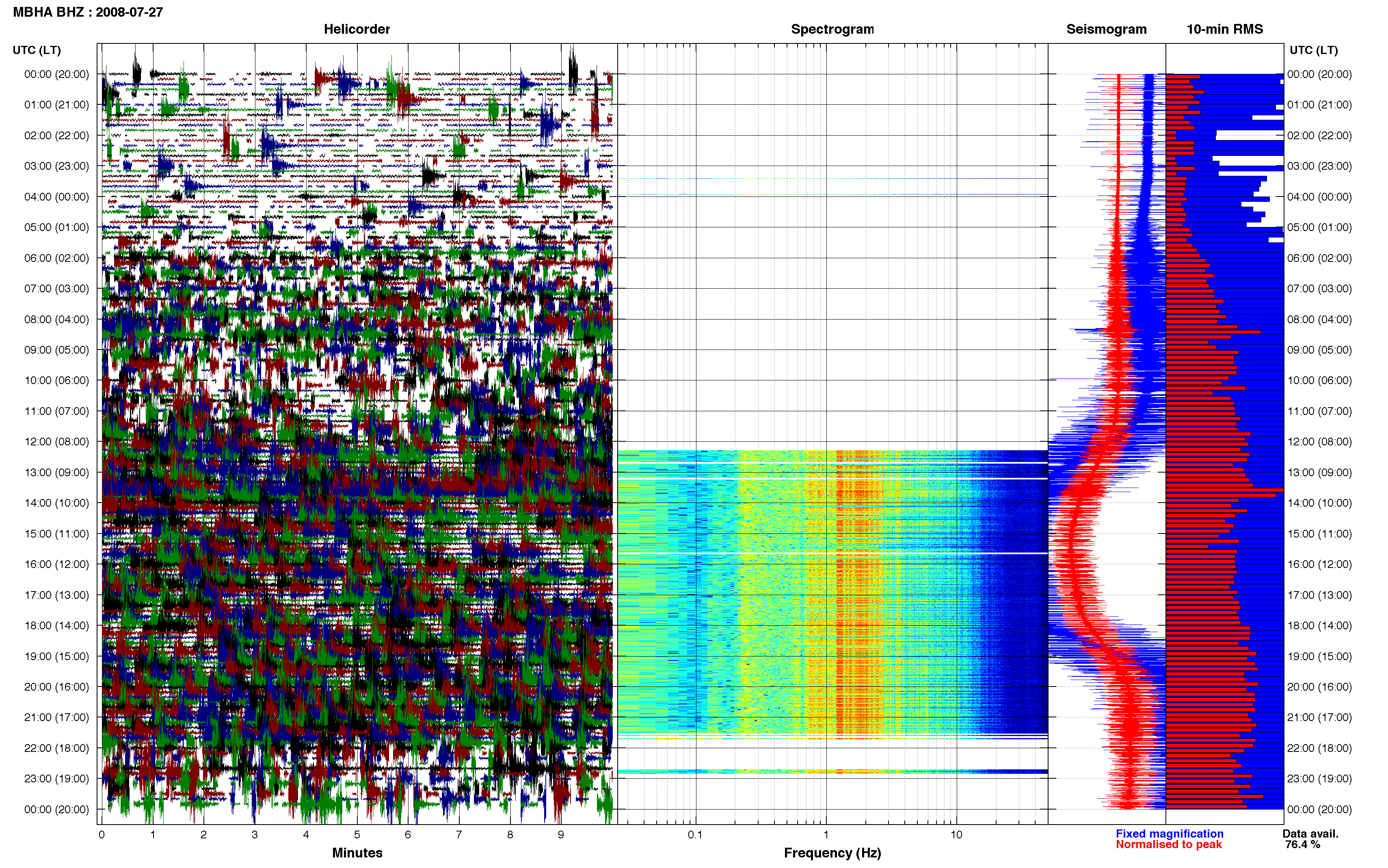Click the right '08:00 (04:00)' time label
Viewport: 1388px width, 868px height.
(1319, 319)
